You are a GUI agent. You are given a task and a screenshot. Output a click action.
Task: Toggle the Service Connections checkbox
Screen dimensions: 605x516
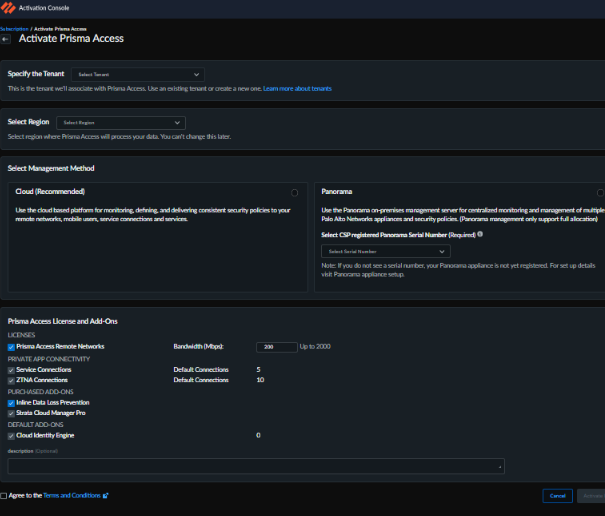[x=11, y=370]
